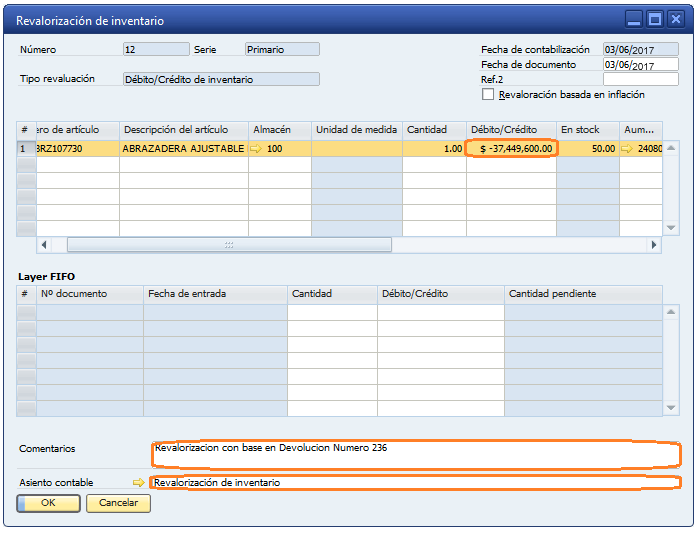
Task: Click the yellow link arrow beside account 24080
Action: tap(627, 148)
